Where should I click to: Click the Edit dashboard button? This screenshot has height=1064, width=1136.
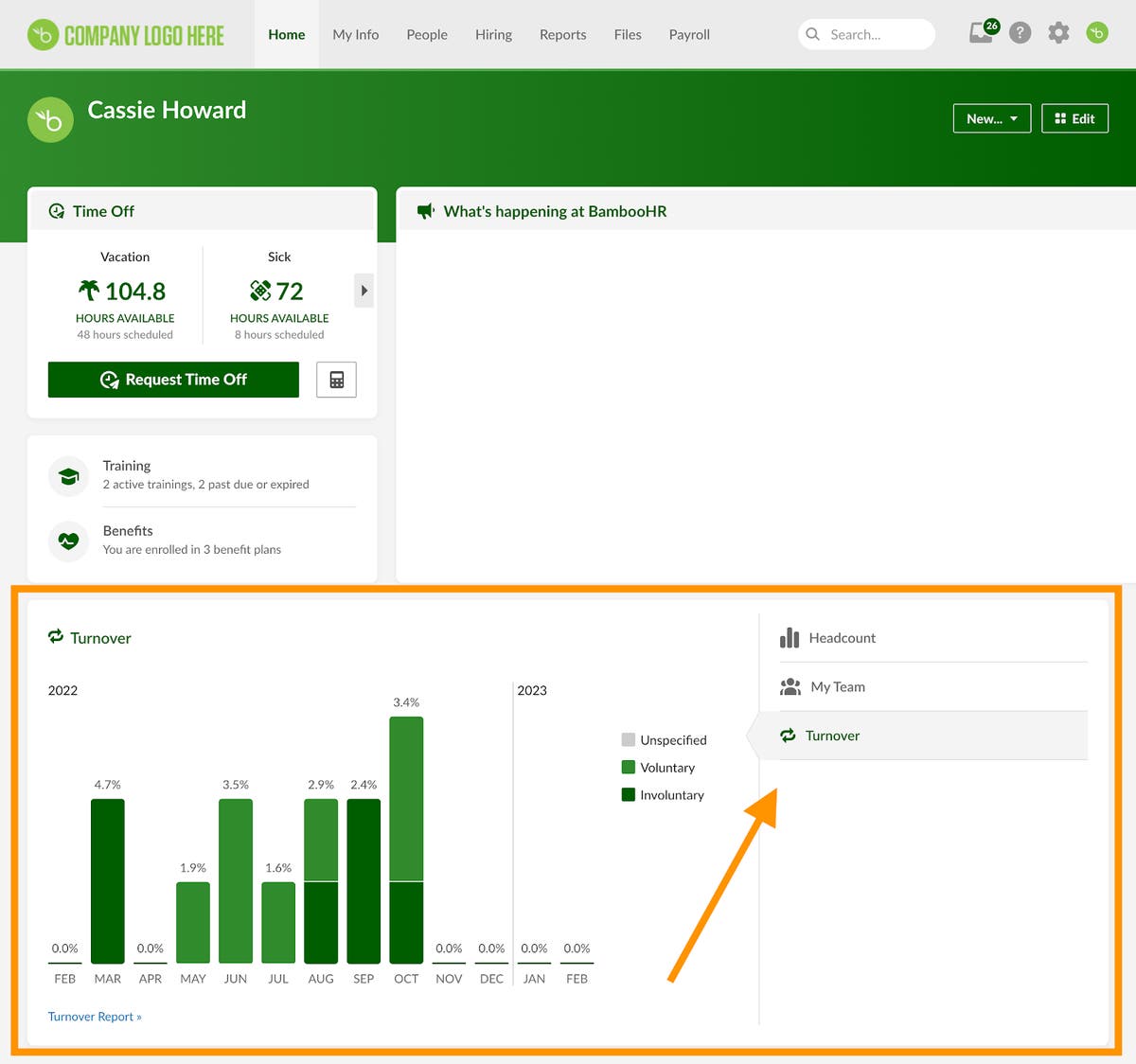tap(1074, 118)
